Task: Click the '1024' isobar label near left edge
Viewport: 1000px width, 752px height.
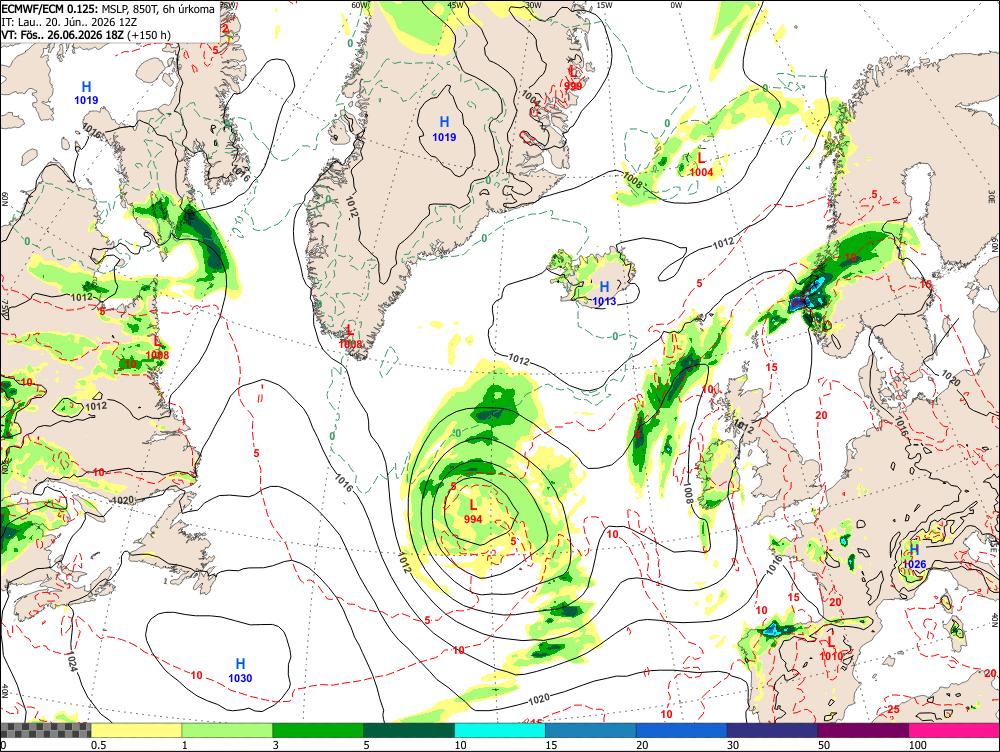Action: 71,663
